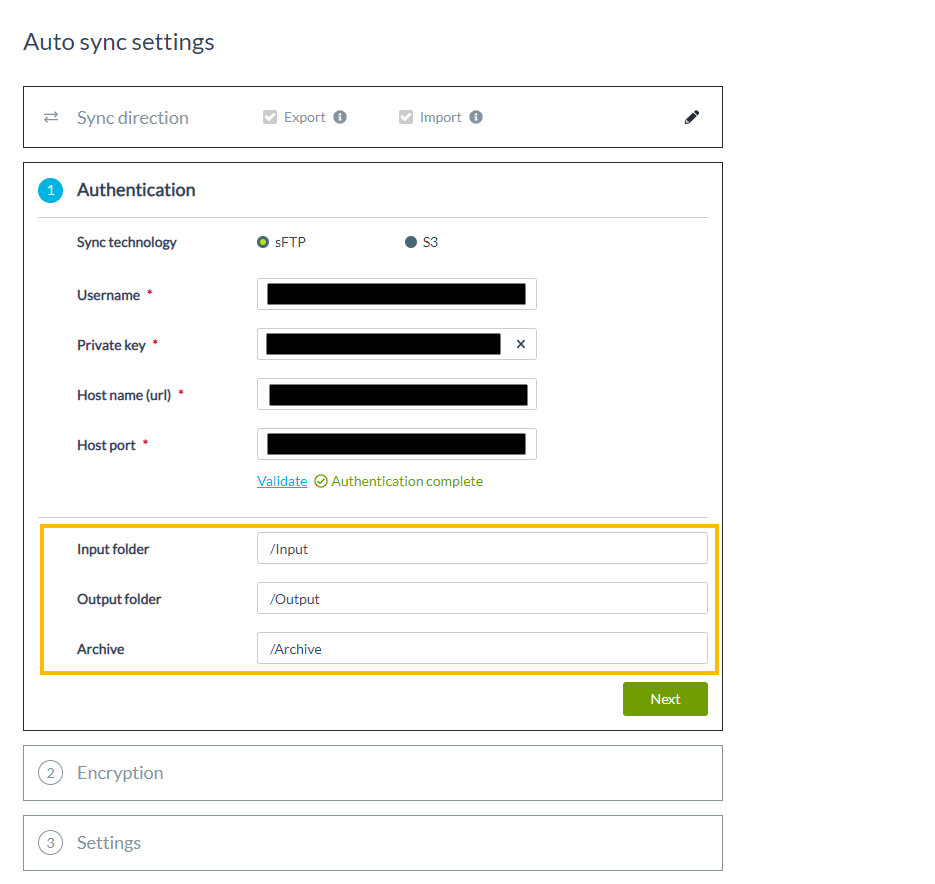Click the Authentication complete status text
This screenshot has width=935, height=884.
click(407, 481)
